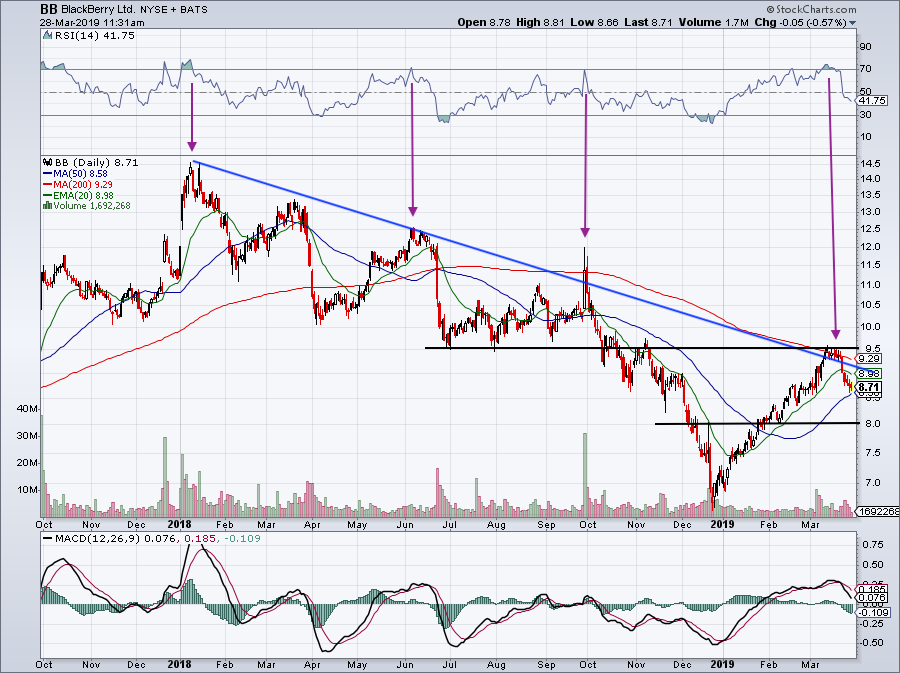Click Jun on the price chart date axis

[405, 524]
